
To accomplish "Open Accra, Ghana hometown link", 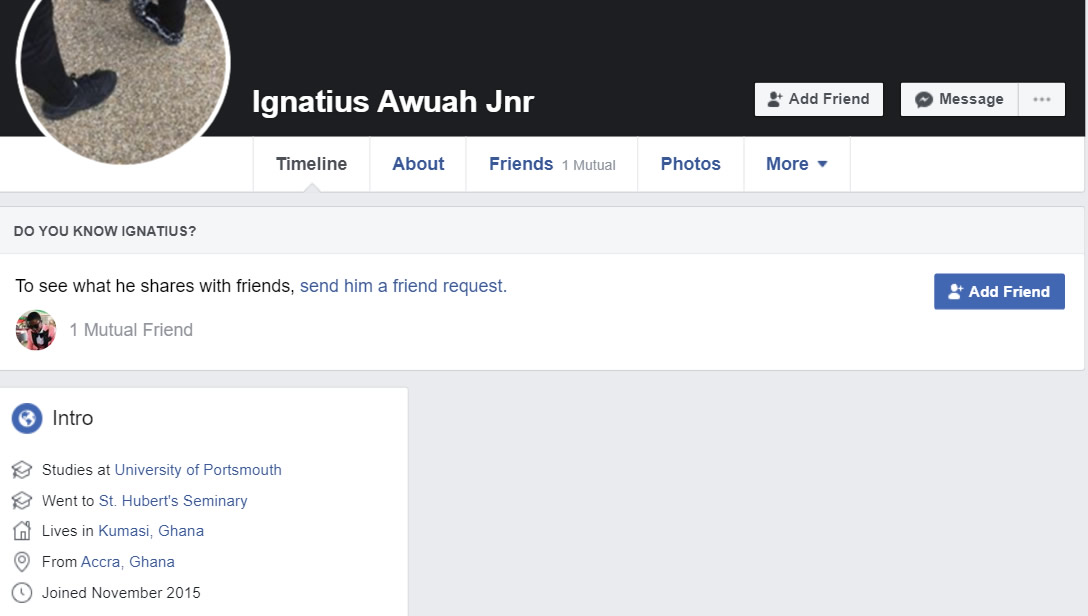I will 128,562.
